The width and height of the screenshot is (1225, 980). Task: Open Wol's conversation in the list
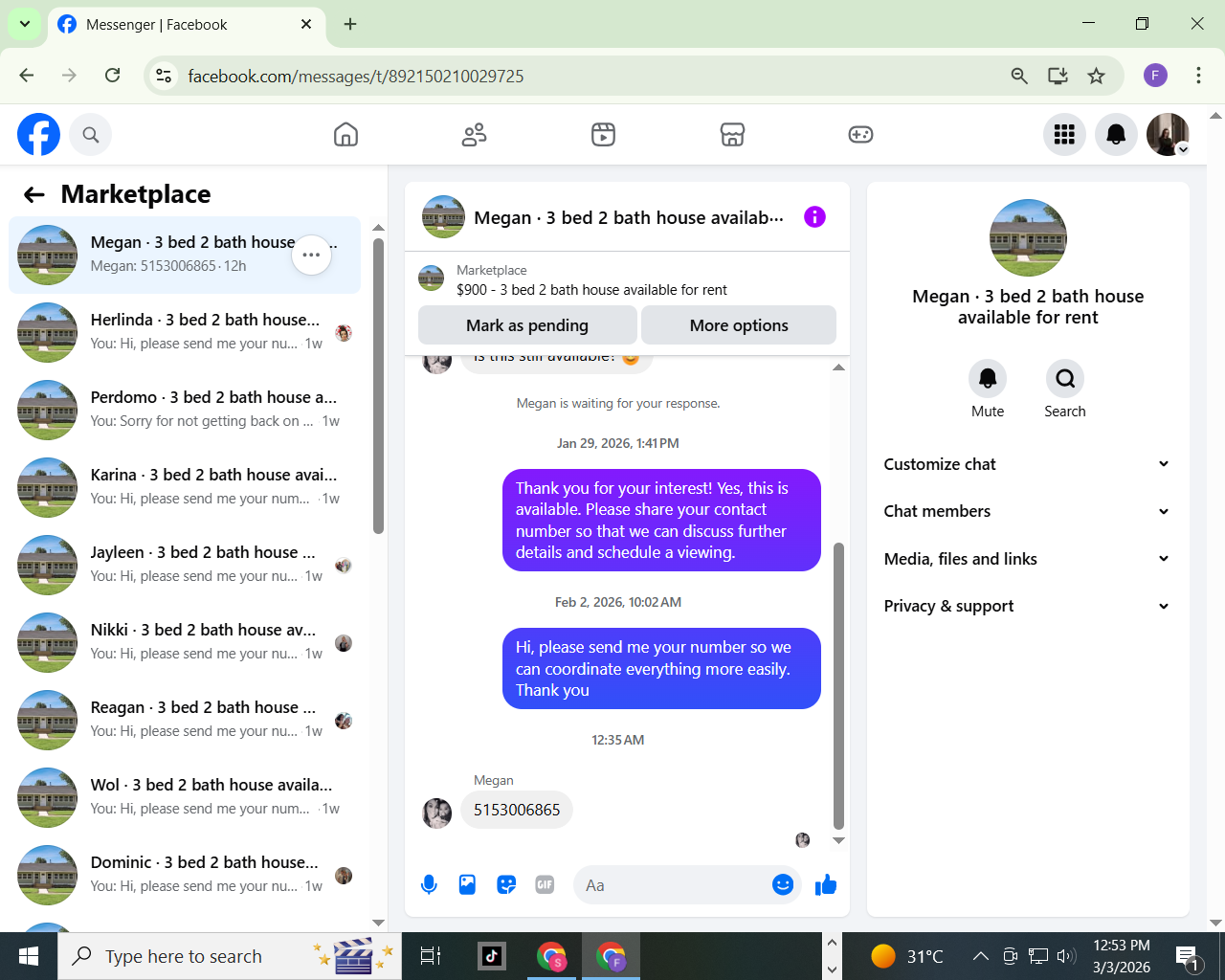click(x=185, y=797)
